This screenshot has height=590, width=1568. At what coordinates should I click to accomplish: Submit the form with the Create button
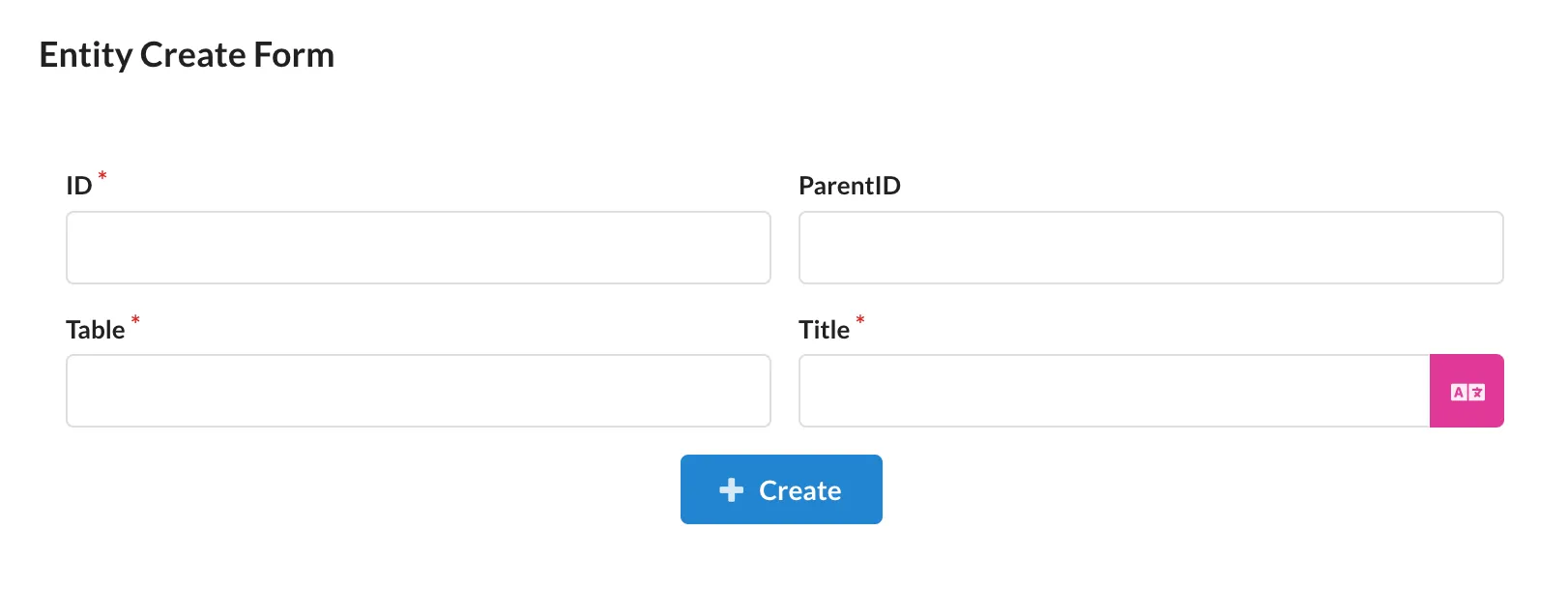tap(781, 489)
